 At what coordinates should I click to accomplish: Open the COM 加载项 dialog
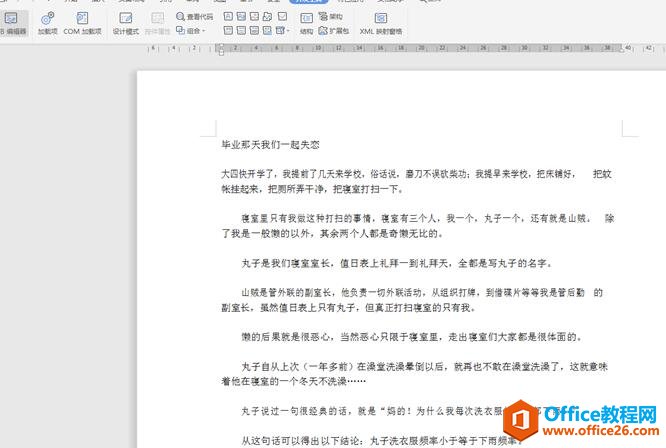tap(82, 23)
